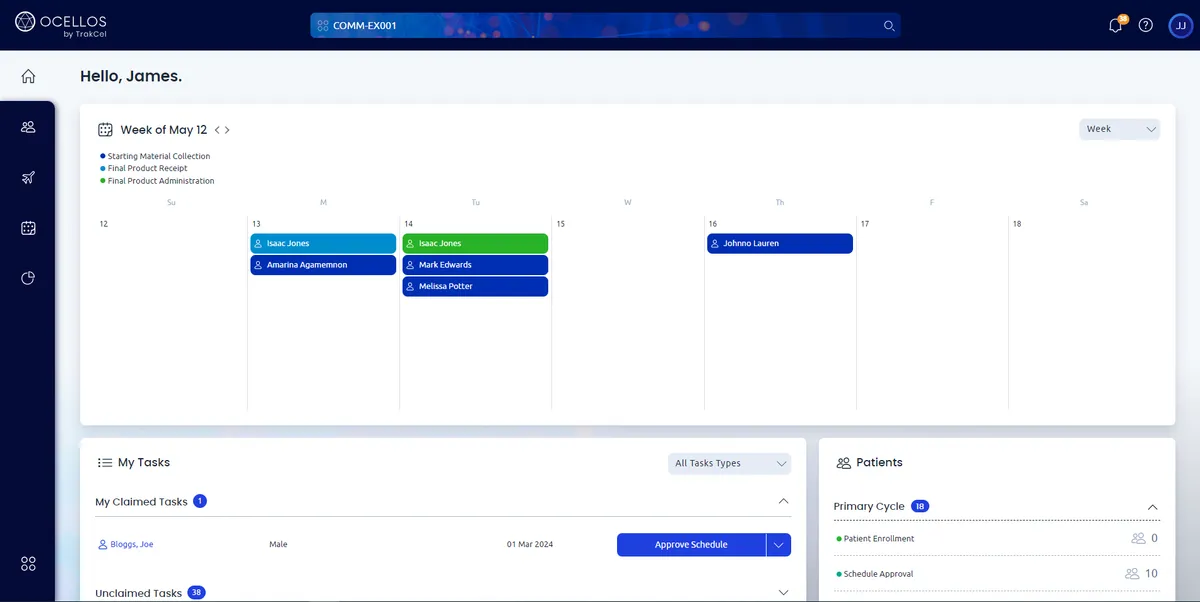
Task: Open the Week view dropdown
Action: point(1119,129)
